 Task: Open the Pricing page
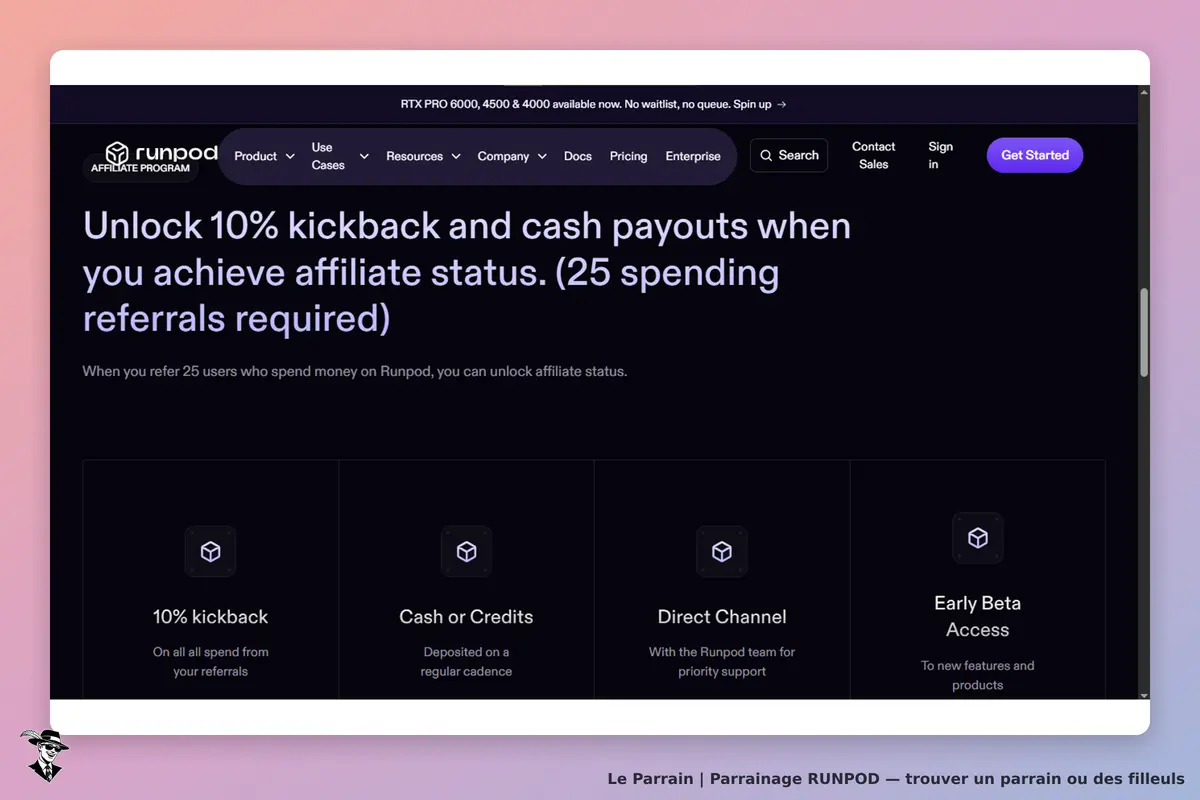(628, 156)
